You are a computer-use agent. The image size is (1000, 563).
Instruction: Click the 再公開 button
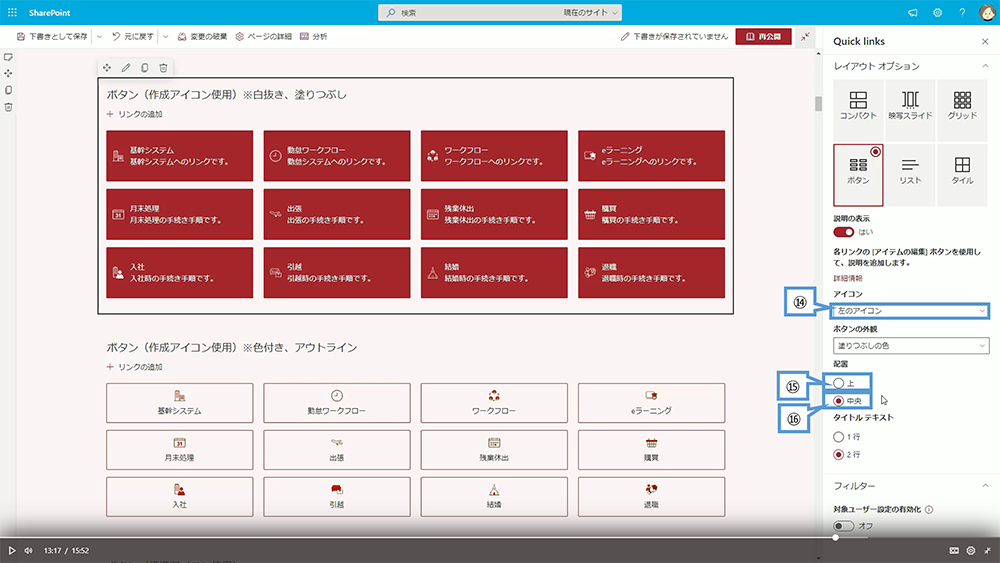[764, 36]
